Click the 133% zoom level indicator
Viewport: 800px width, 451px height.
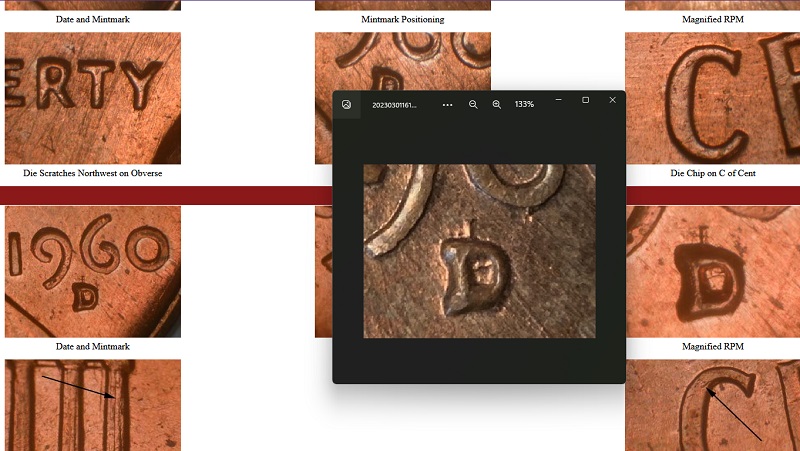[524, 104]
